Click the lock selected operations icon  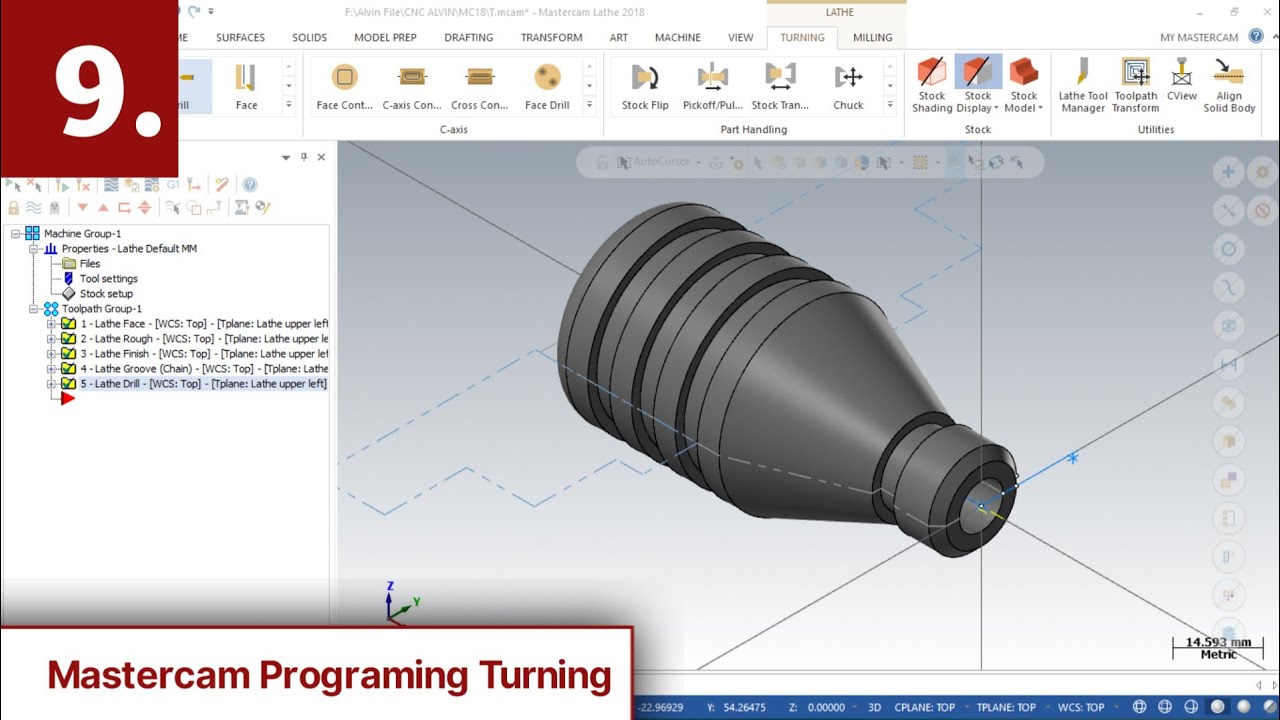click(x=14, y=208)
